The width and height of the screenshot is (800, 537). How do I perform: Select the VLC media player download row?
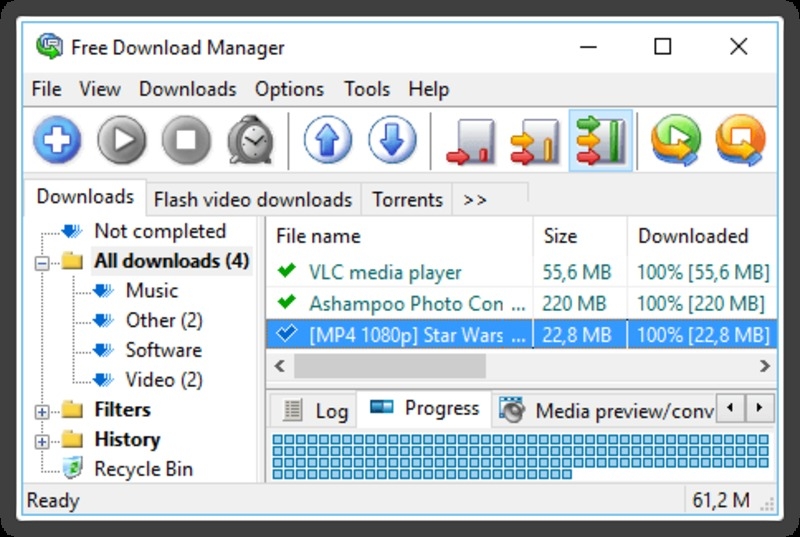(521, 271)
